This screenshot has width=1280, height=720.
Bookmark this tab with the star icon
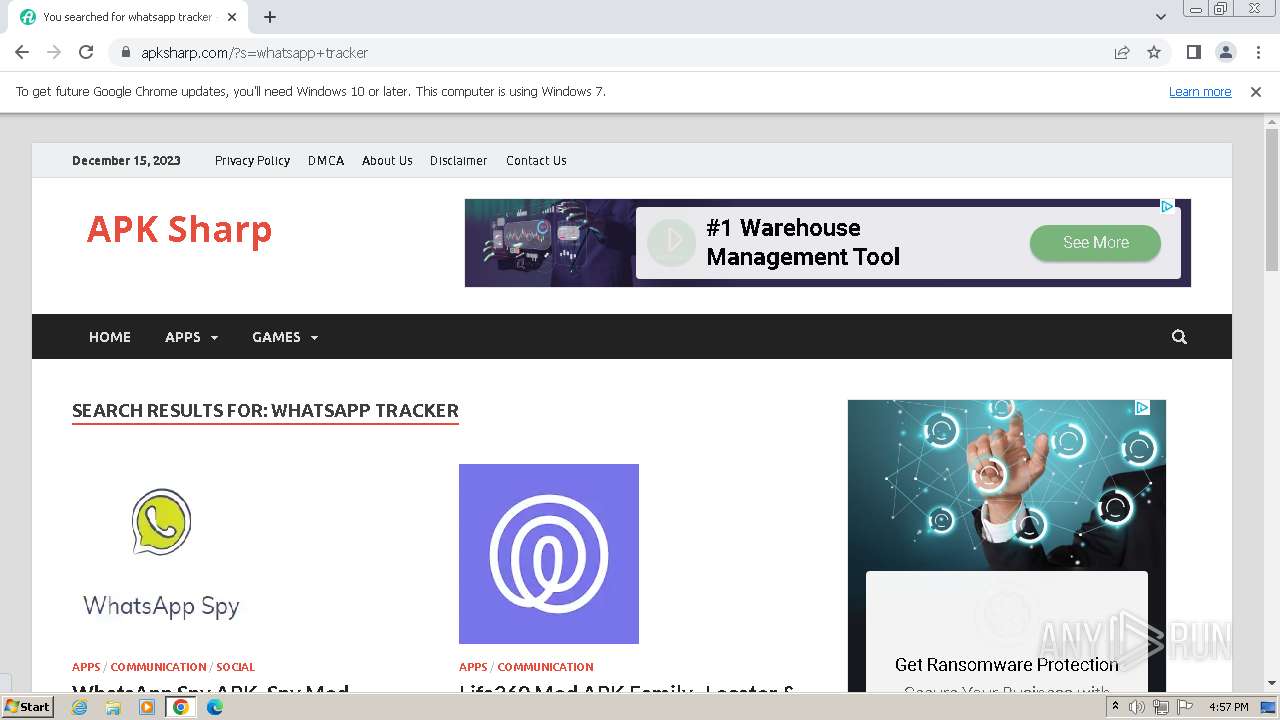point(1154,52)
